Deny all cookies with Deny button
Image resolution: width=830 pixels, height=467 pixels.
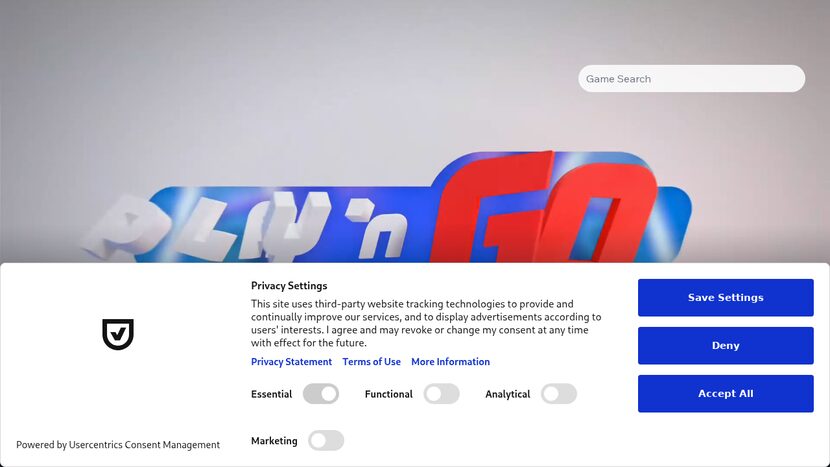pos(726,346)
